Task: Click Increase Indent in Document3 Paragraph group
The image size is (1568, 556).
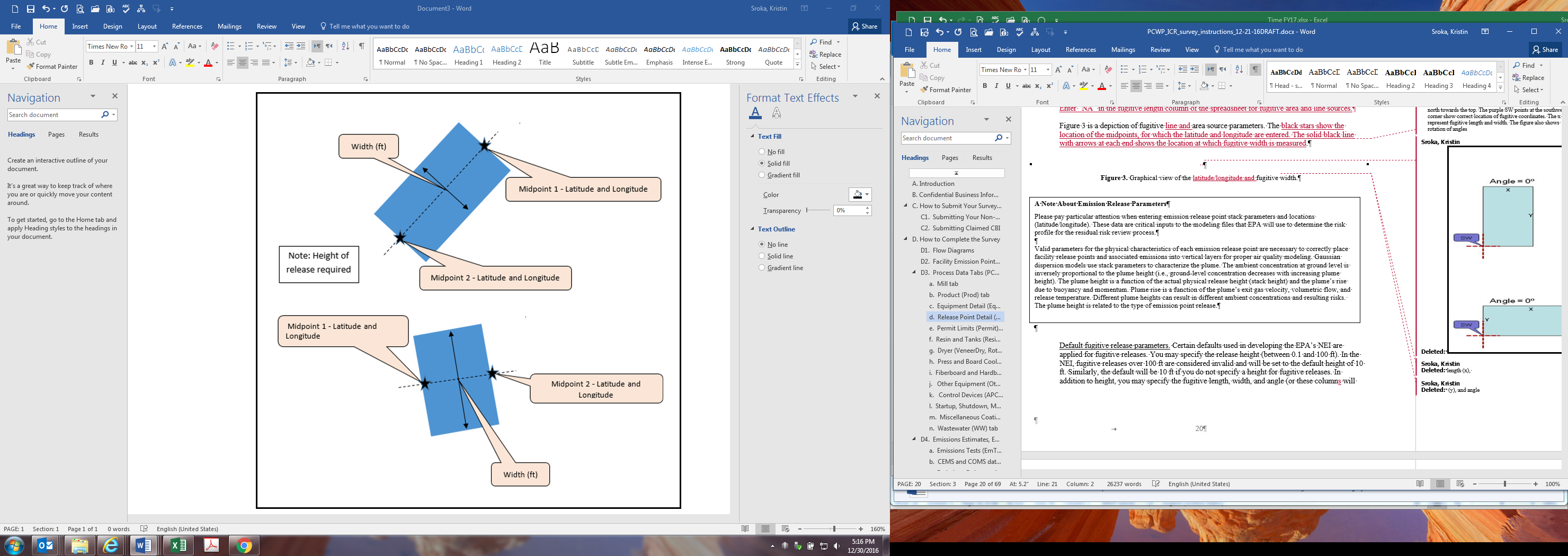Action: click(x=301, y=46)
